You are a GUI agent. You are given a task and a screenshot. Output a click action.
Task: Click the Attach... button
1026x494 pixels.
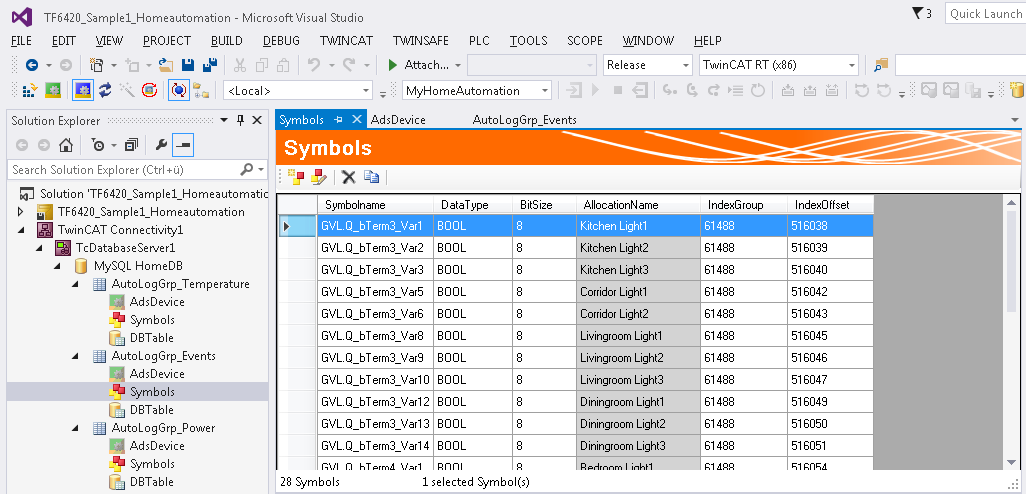[419, 65]
